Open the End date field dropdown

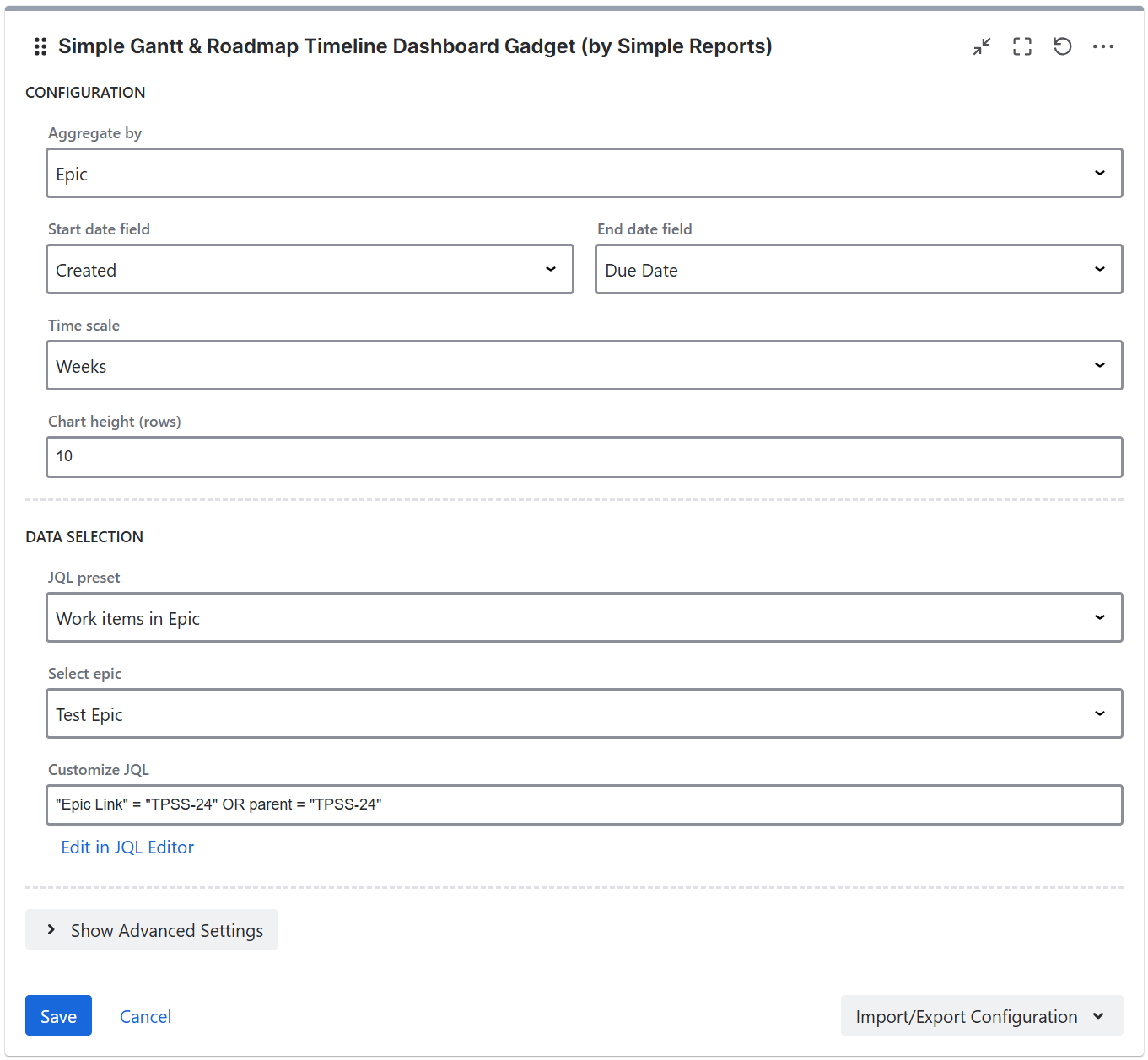[x=858, y=270]
